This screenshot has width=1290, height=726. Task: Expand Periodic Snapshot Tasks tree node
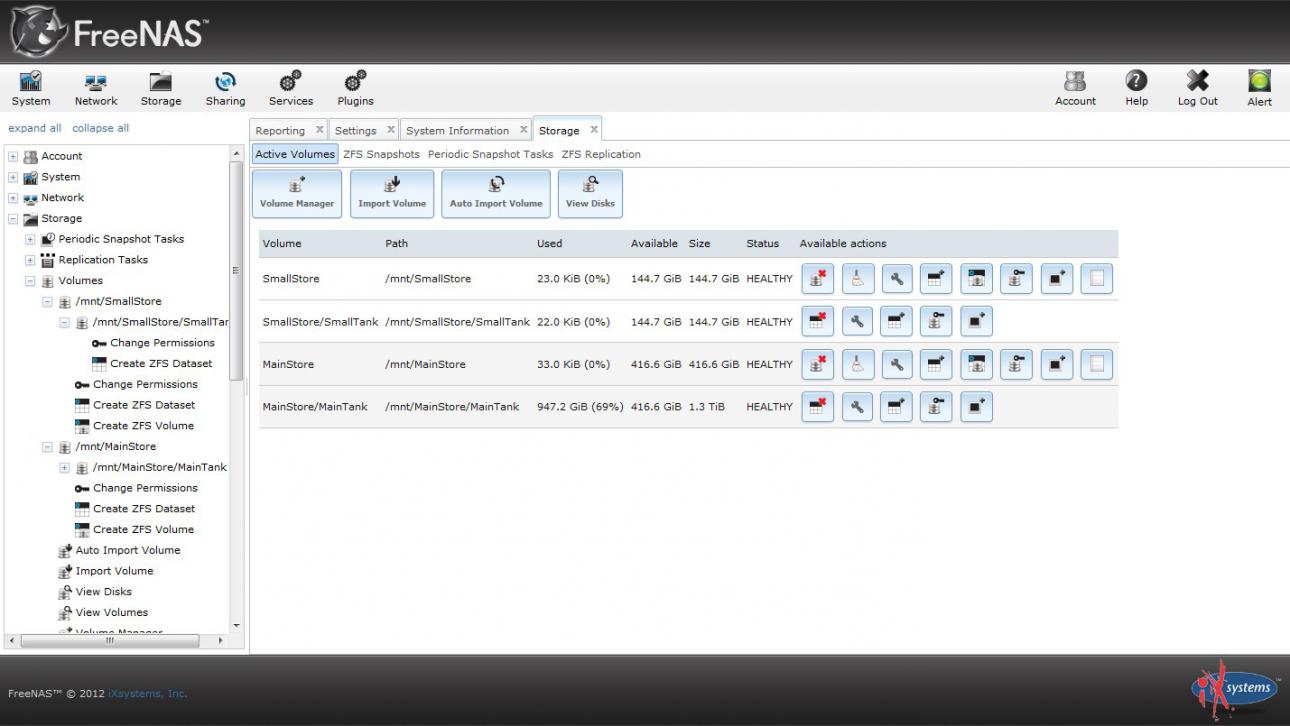[x=30, y=240]
